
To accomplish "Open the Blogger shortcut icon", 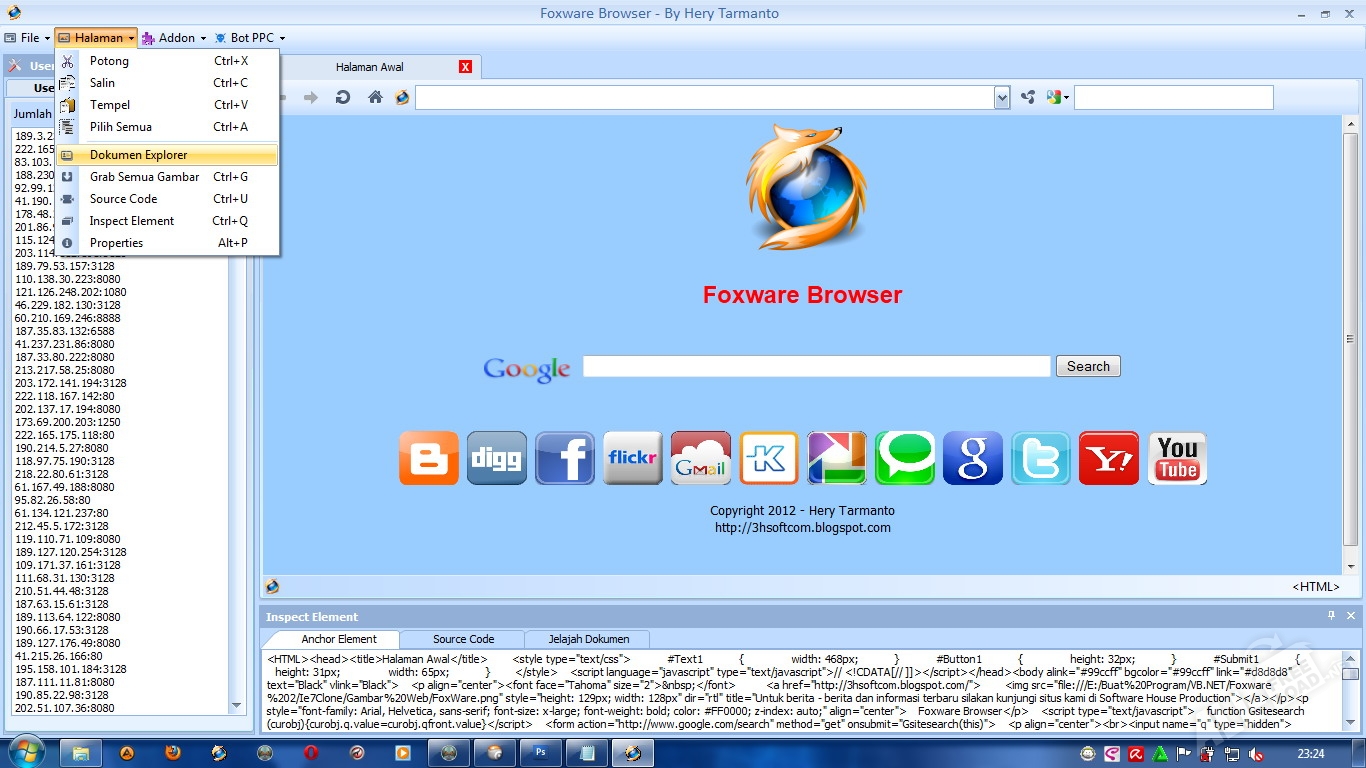I will [x=429, y=459].
